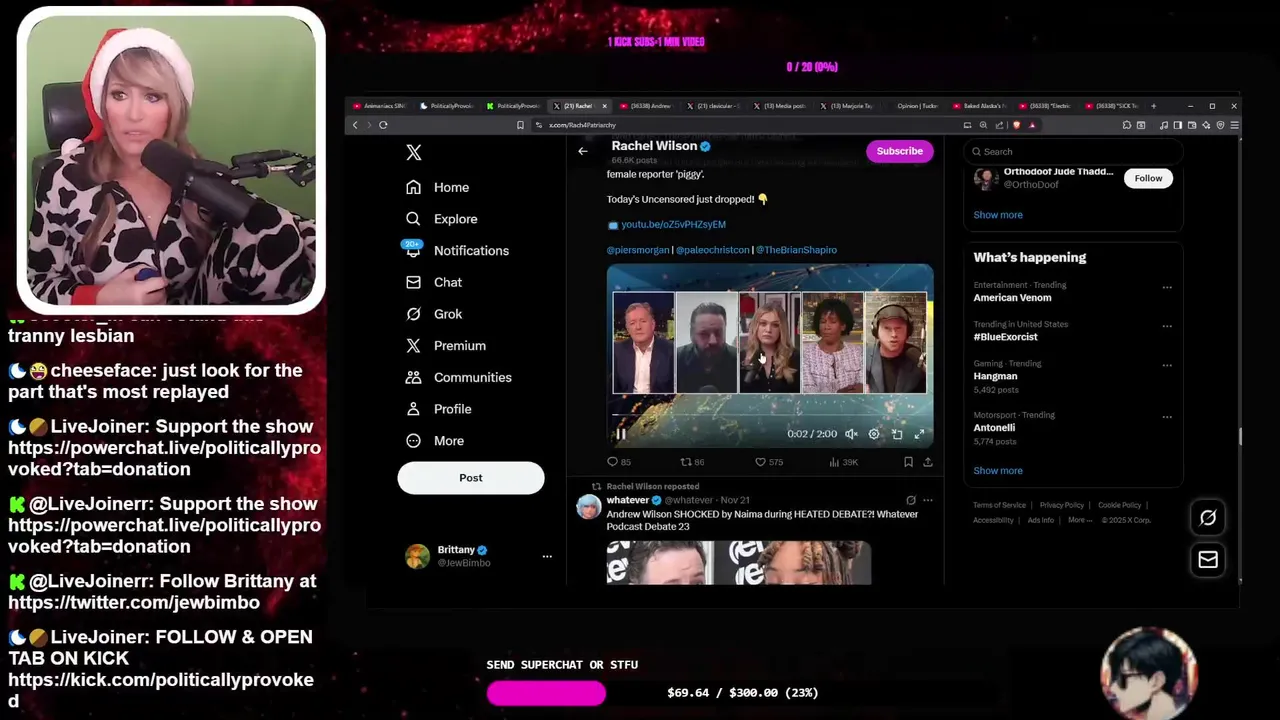The image size is (1280, 720).
Task: Repost the post with 86 reposts
Action: pos(692,462)
